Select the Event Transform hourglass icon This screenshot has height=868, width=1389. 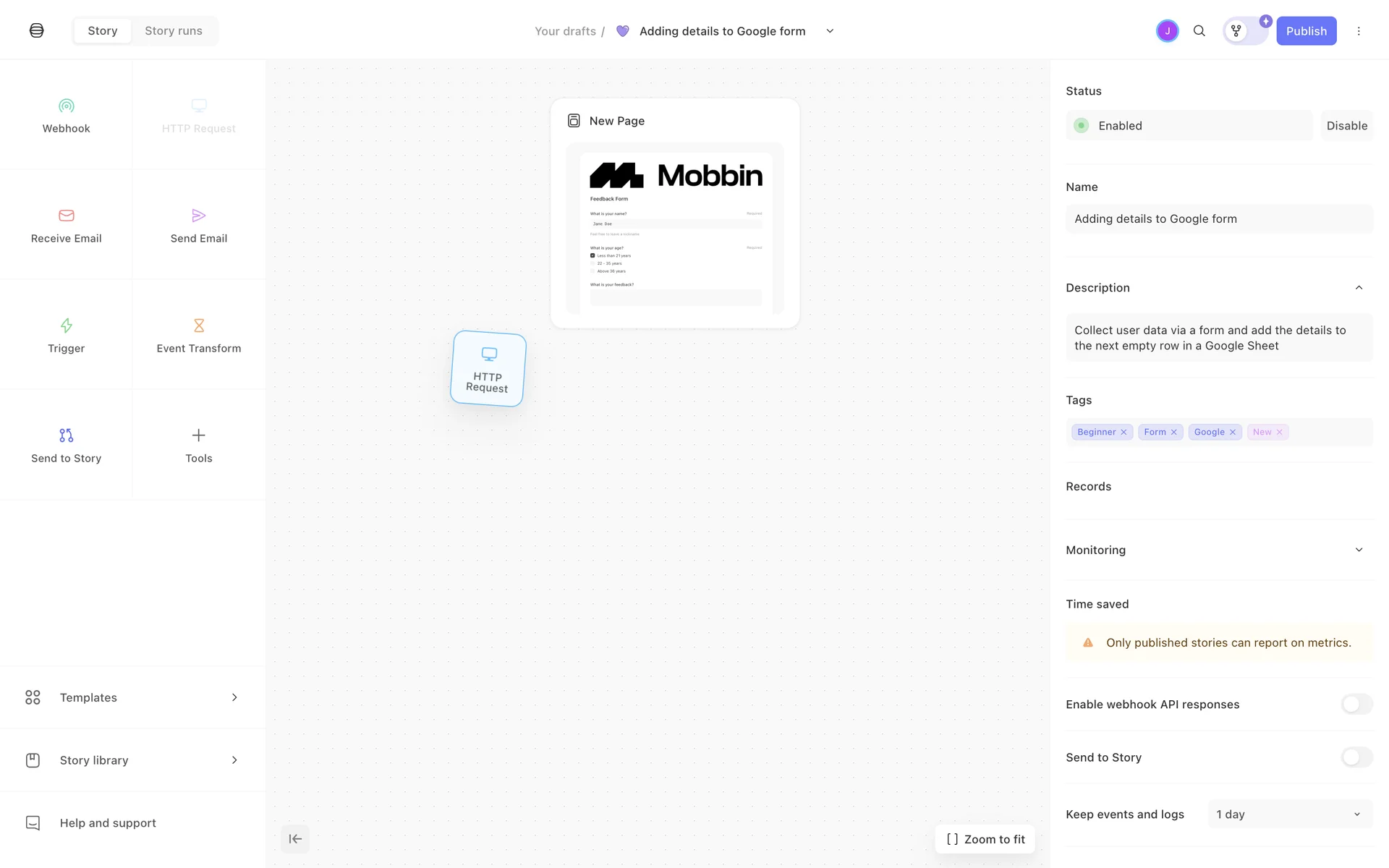198,325
